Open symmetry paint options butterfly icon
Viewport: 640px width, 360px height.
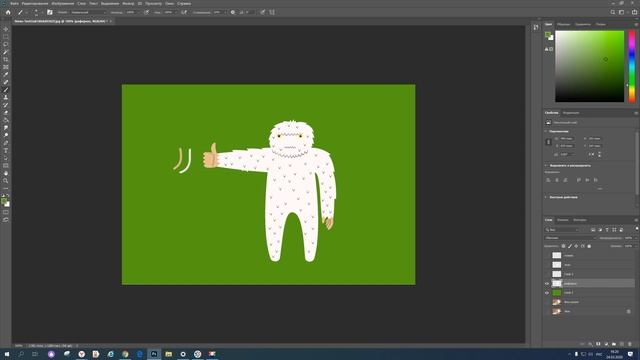pos(272,12)
